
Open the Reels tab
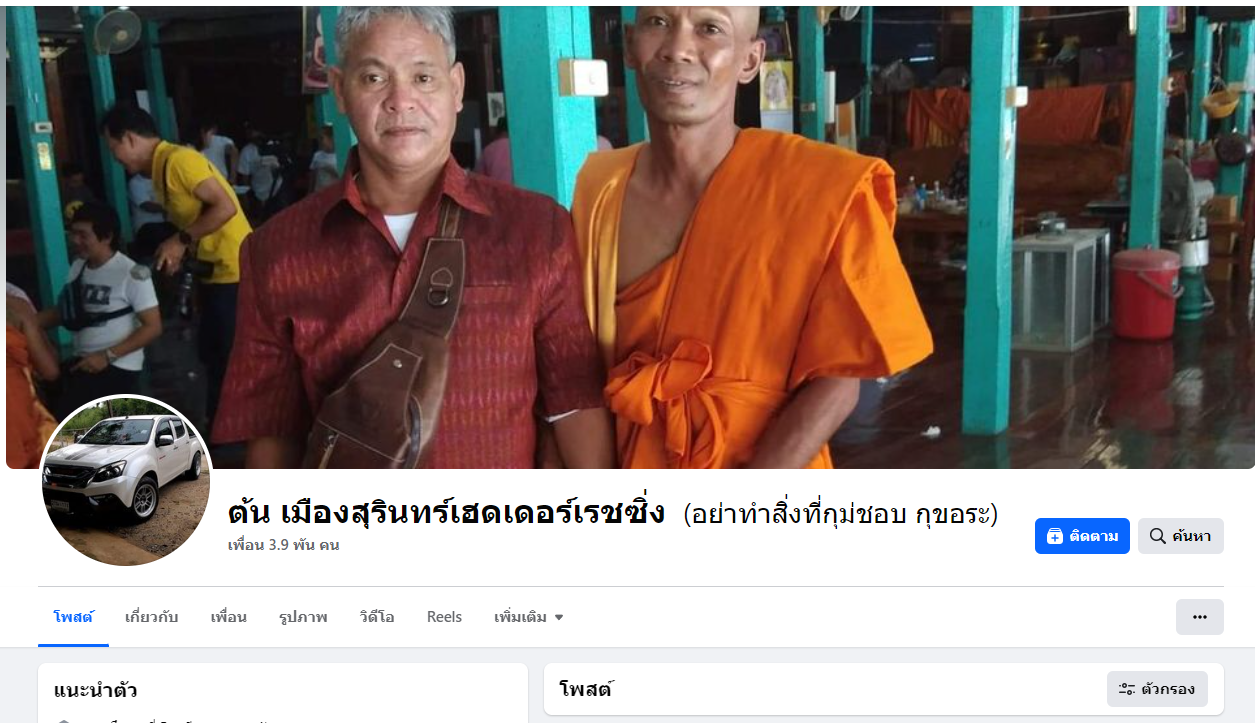click(x=444, y=617)
